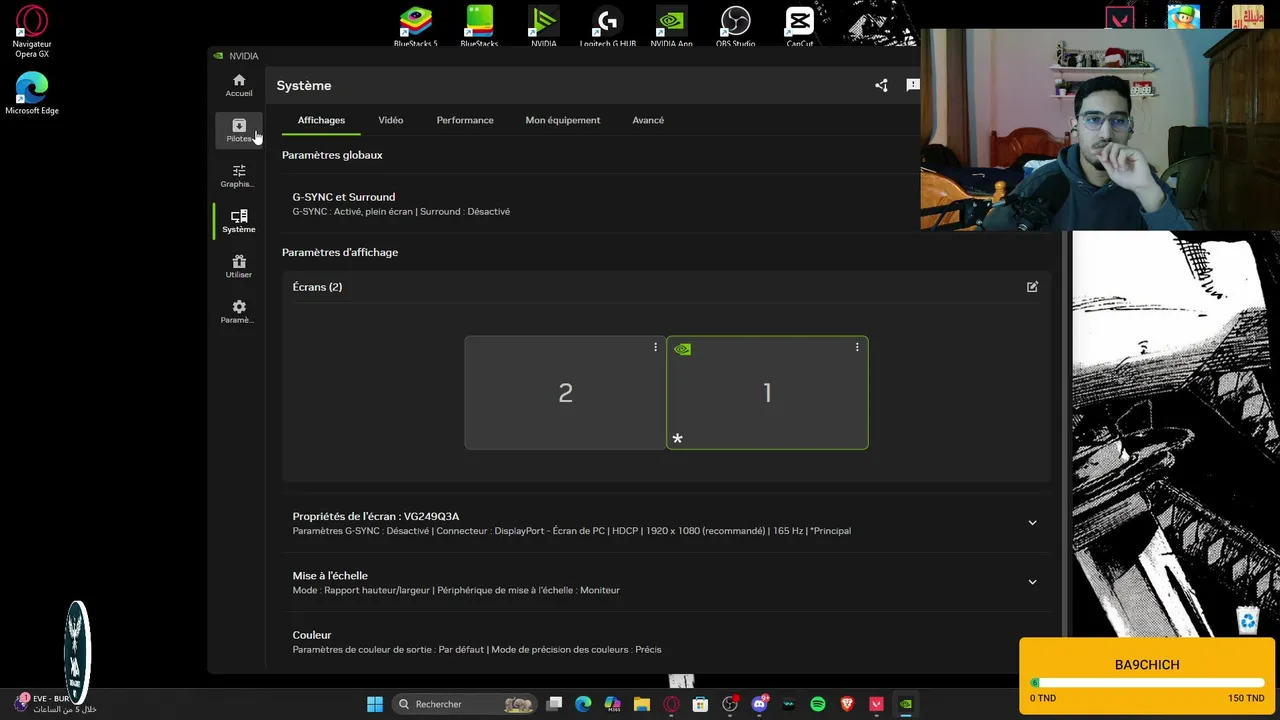The image size is (1280, 720).
Task: Click the Windows Start button
Action: click(x=375, y=704)
